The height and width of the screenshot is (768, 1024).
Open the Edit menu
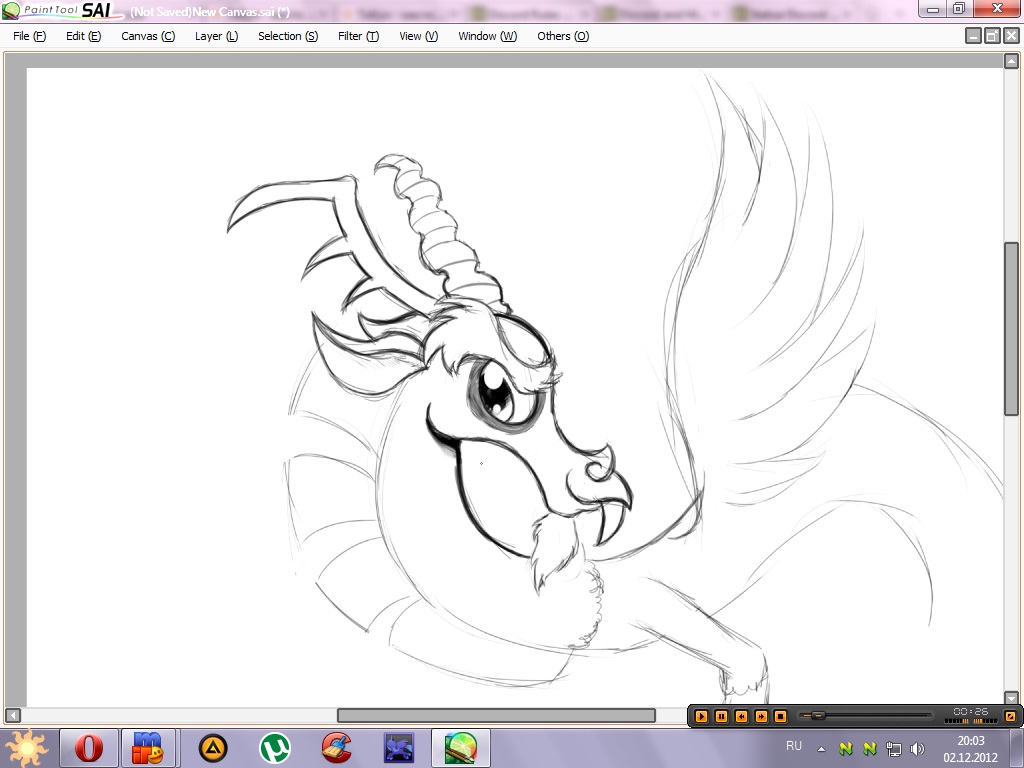point(83,36)
